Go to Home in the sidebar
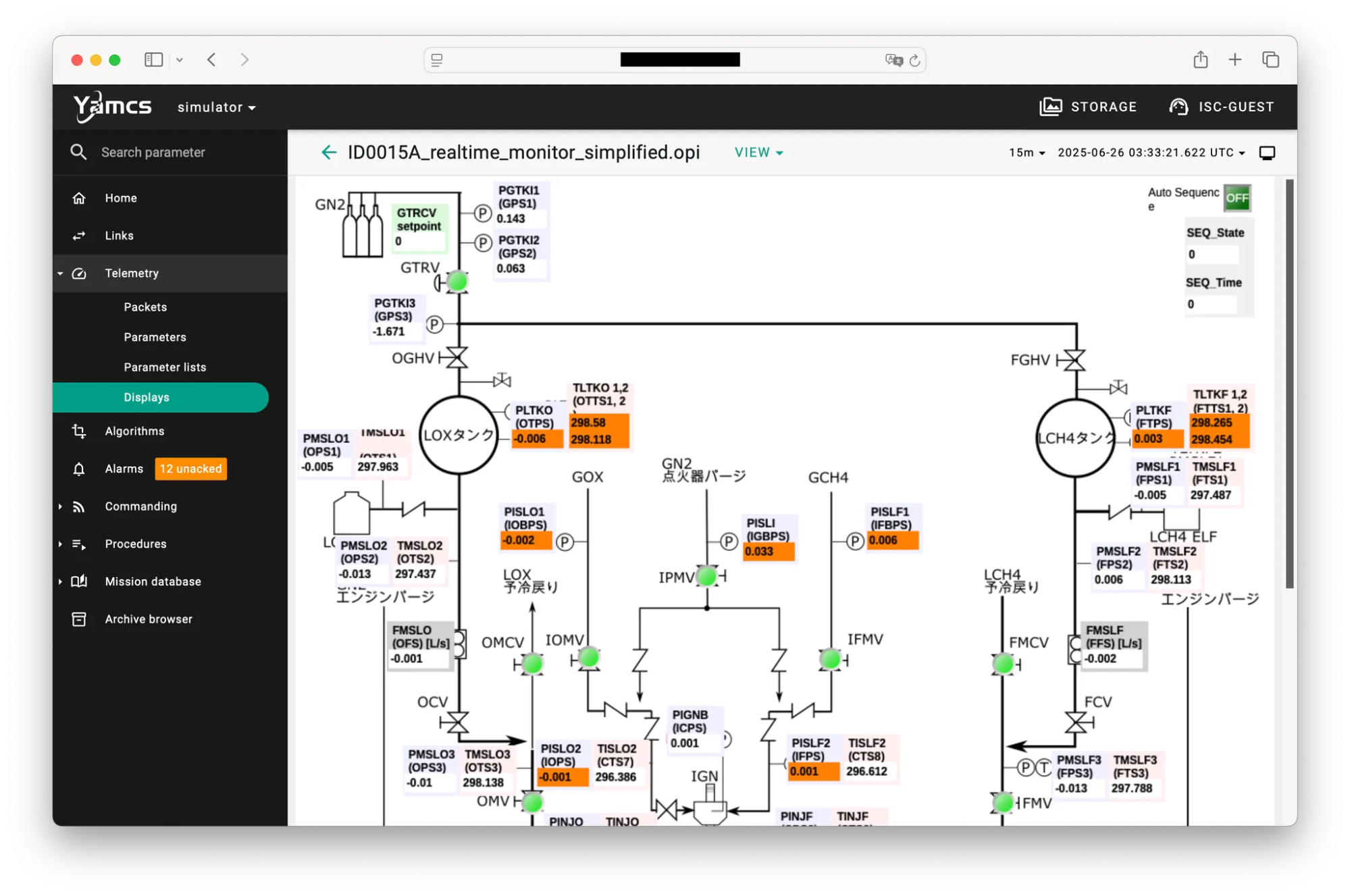The height and width of the screenshot is (896, 1350). tap(121, 198)
